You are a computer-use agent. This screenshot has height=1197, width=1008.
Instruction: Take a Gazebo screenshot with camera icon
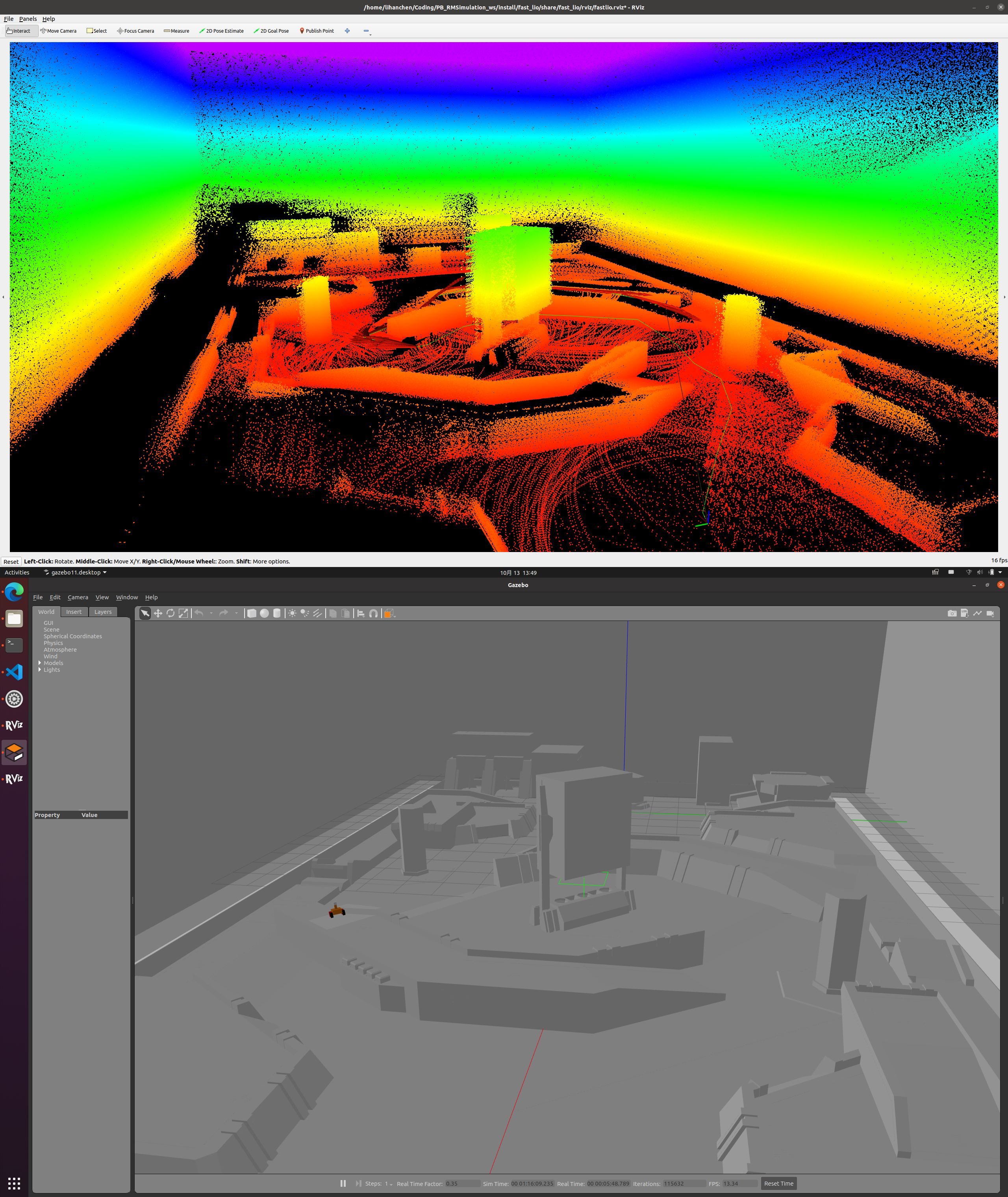[951, 613]
